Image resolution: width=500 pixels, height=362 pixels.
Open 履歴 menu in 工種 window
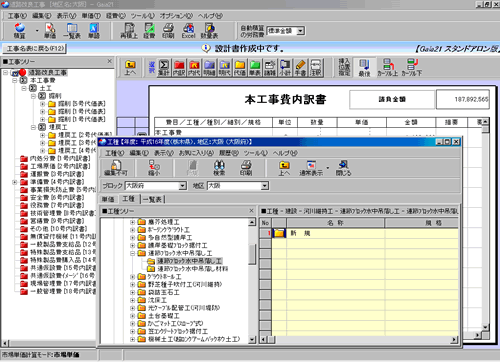tap(229, 153)
